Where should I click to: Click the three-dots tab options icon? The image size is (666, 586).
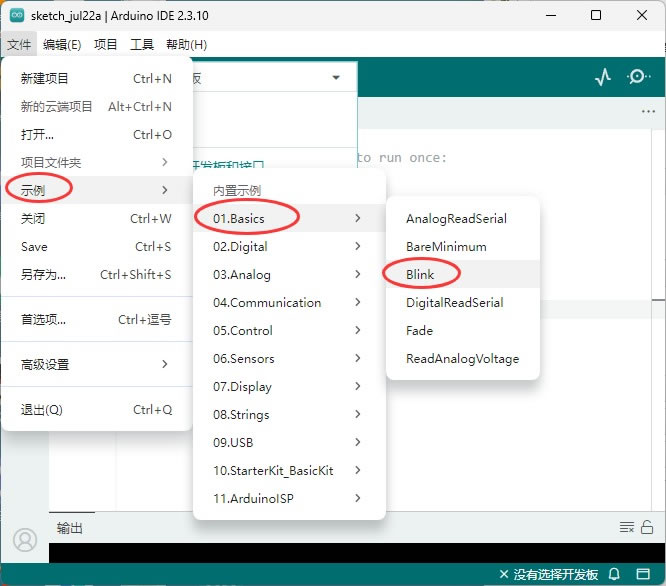tap(648, 111)
